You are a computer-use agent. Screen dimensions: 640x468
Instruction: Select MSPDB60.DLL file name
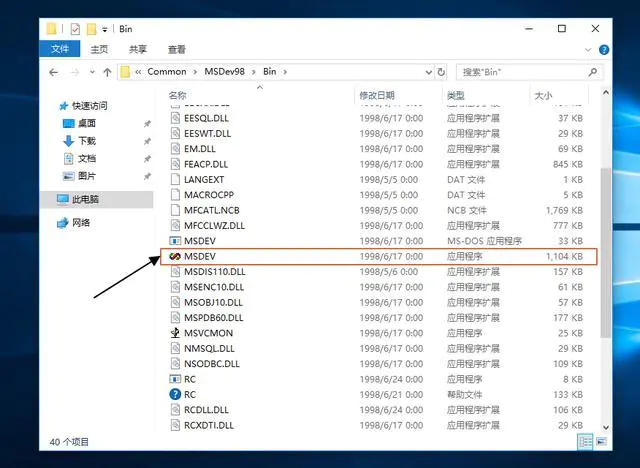pyautogui.click(x=213, y=318)
